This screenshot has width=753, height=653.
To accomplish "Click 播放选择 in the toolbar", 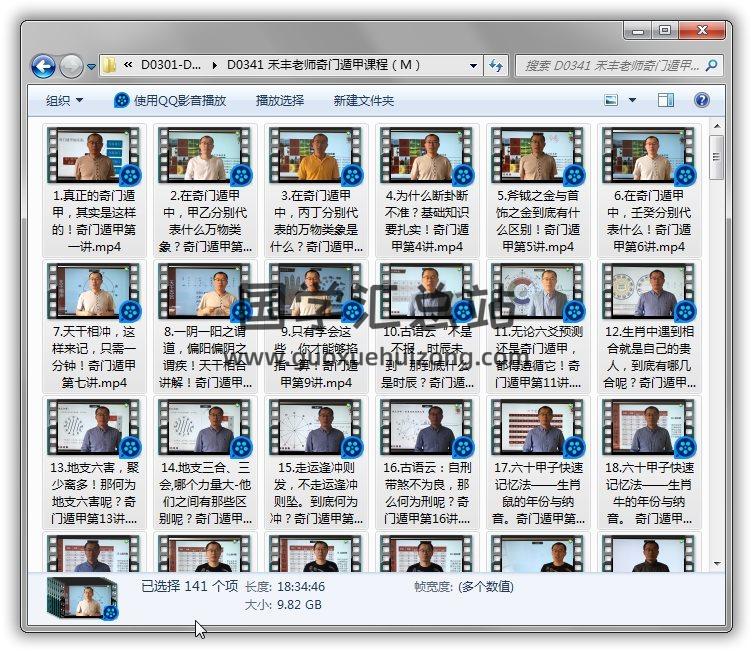I will tap(280, 101).
